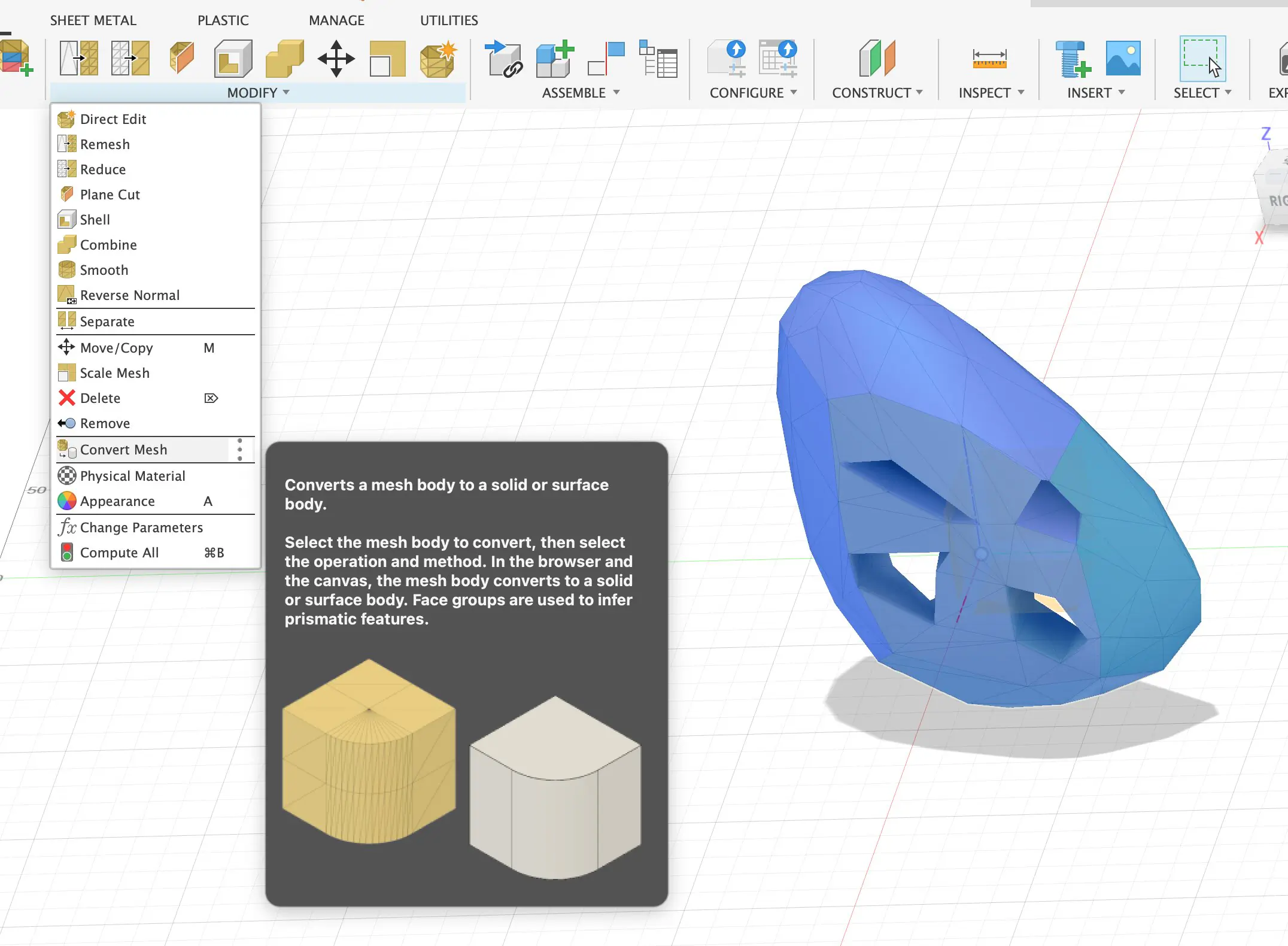Open the ASSEMBLE dropdown menu
The height and width of the screenshot is (946, 1288).
(x=617, y=93)
